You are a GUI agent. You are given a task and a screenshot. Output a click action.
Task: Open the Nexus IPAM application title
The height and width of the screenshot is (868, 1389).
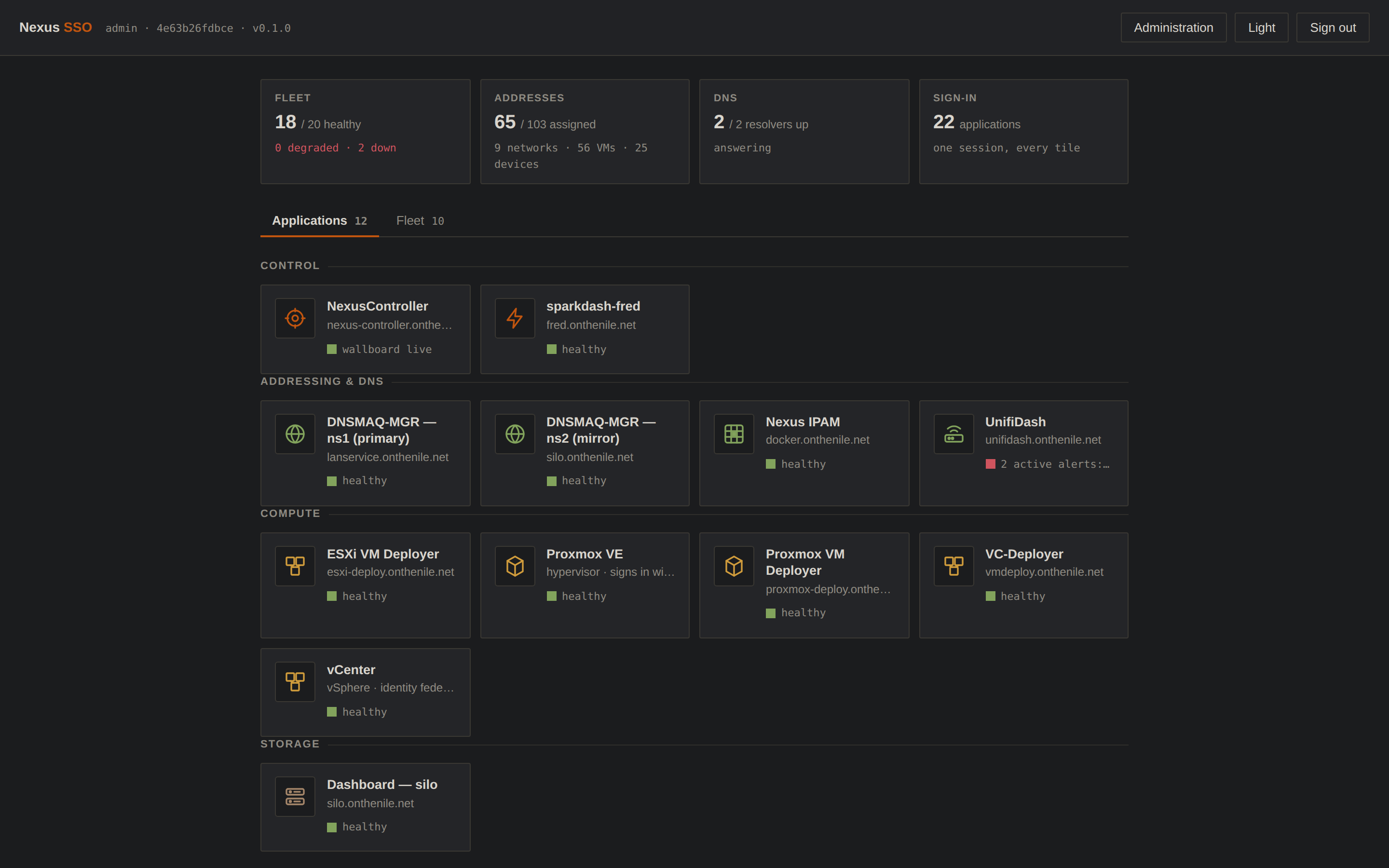tap(803, 422)
